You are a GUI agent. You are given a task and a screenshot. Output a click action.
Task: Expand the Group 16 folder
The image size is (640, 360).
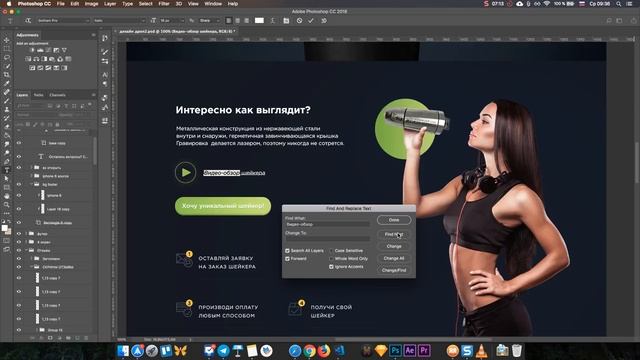(37, 330)
